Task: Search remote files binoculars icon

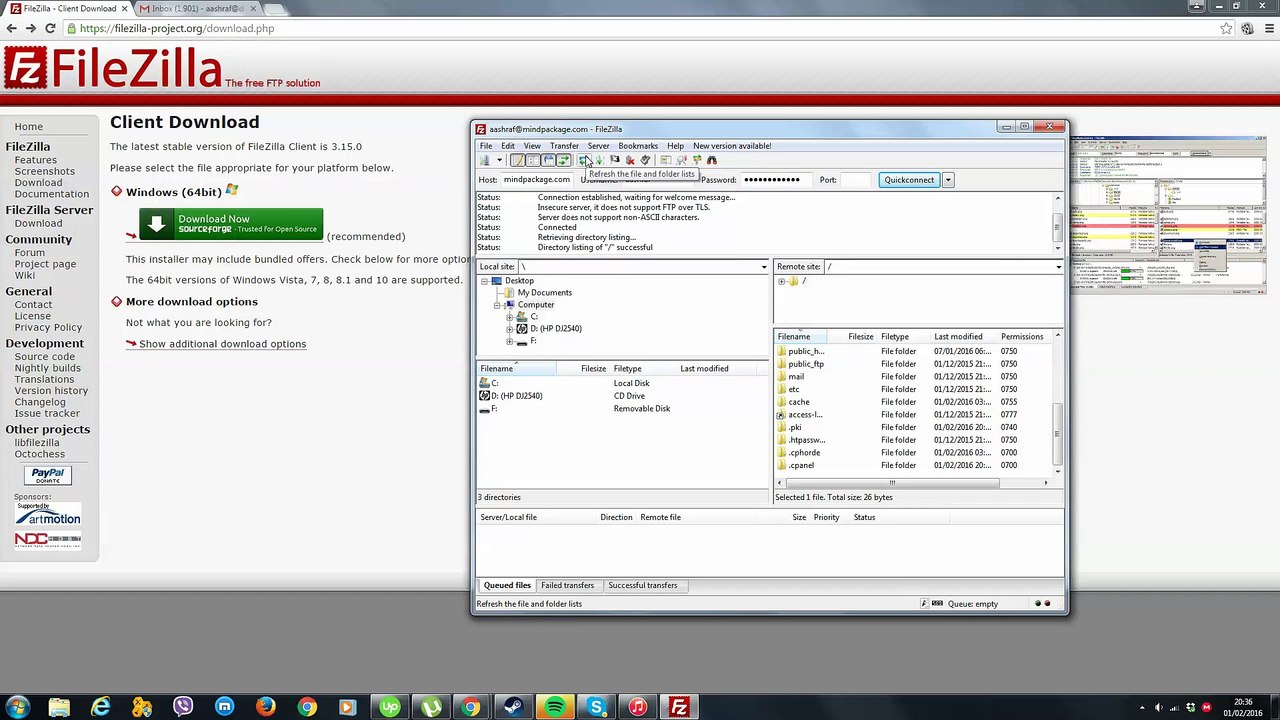Action: click(711, 160)
